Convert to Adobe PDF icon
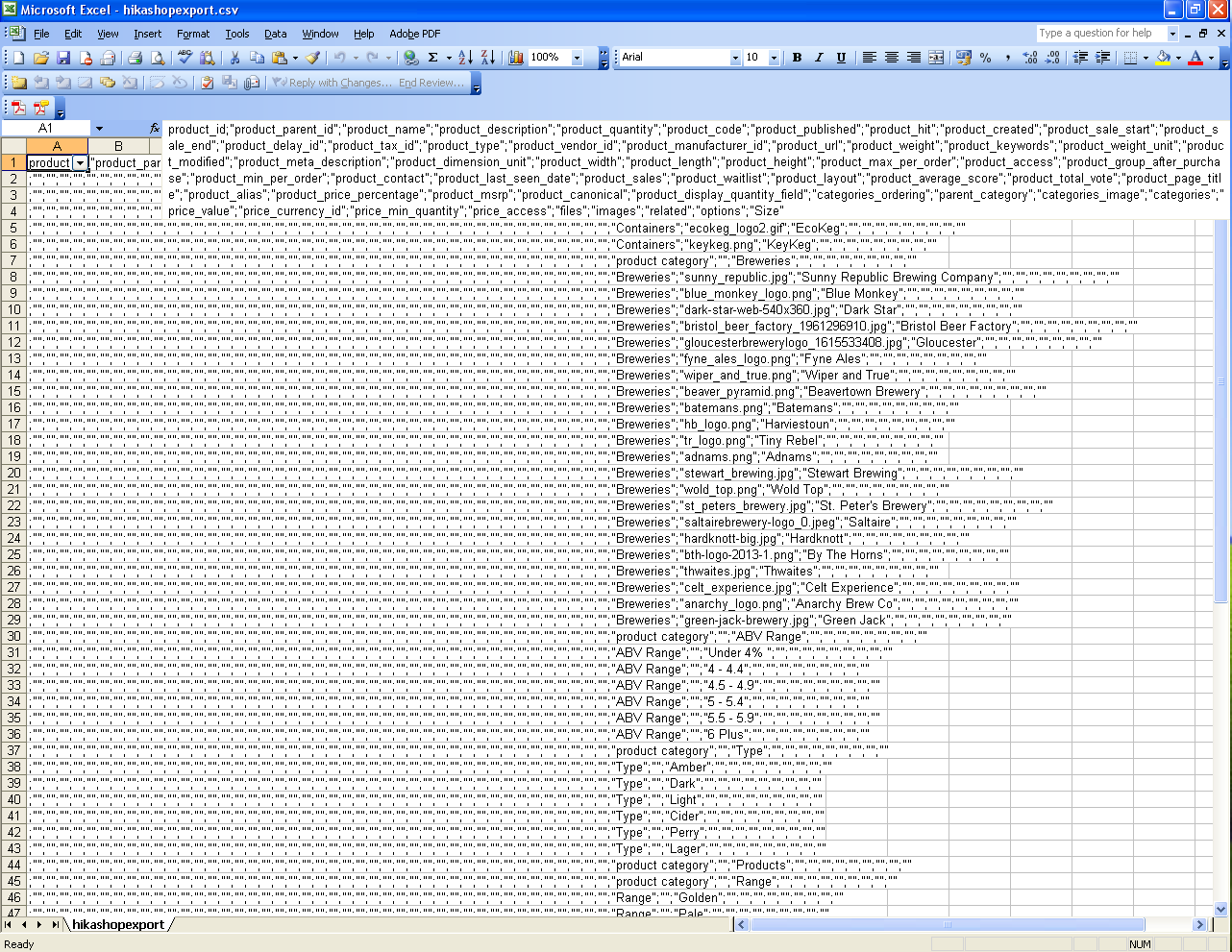The width and height of the screenshot is (1232, 952). 18,108
